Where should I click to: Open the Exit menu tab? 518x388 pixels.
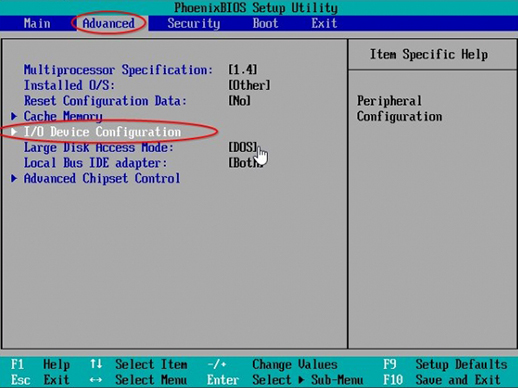(324, 23)
